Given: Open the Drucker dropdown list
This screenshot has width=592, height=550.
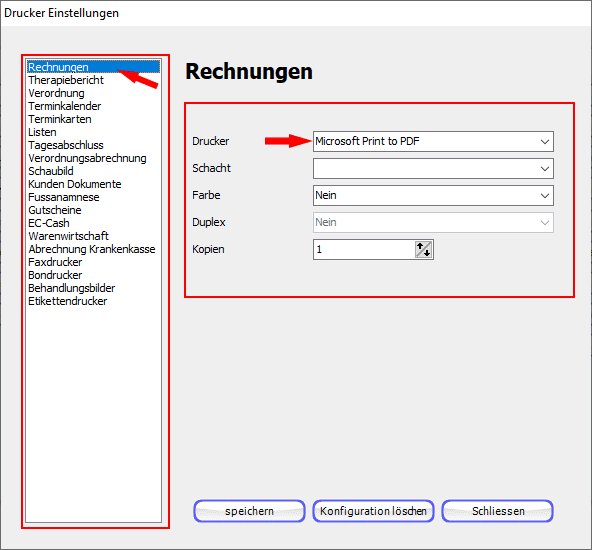Looking at the screenshot, I should [433, 142].
